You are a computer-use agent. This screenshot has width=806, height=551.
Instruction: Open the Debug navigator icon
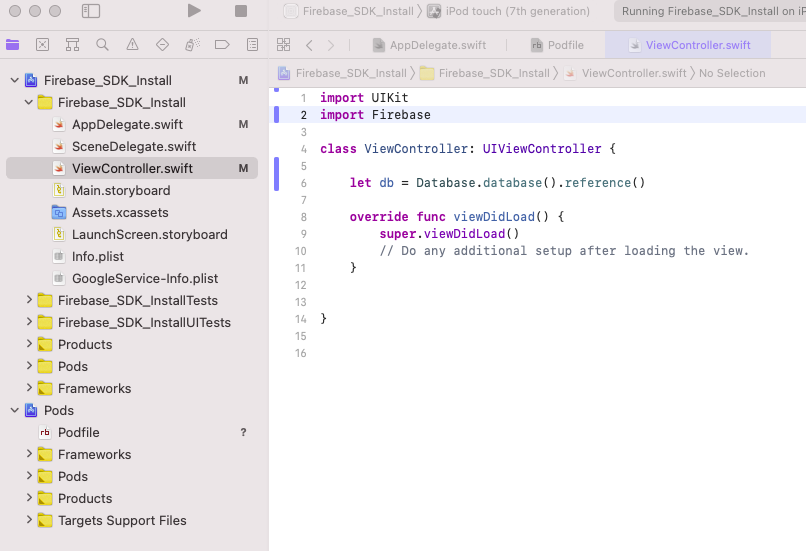[x=192, y=45]
